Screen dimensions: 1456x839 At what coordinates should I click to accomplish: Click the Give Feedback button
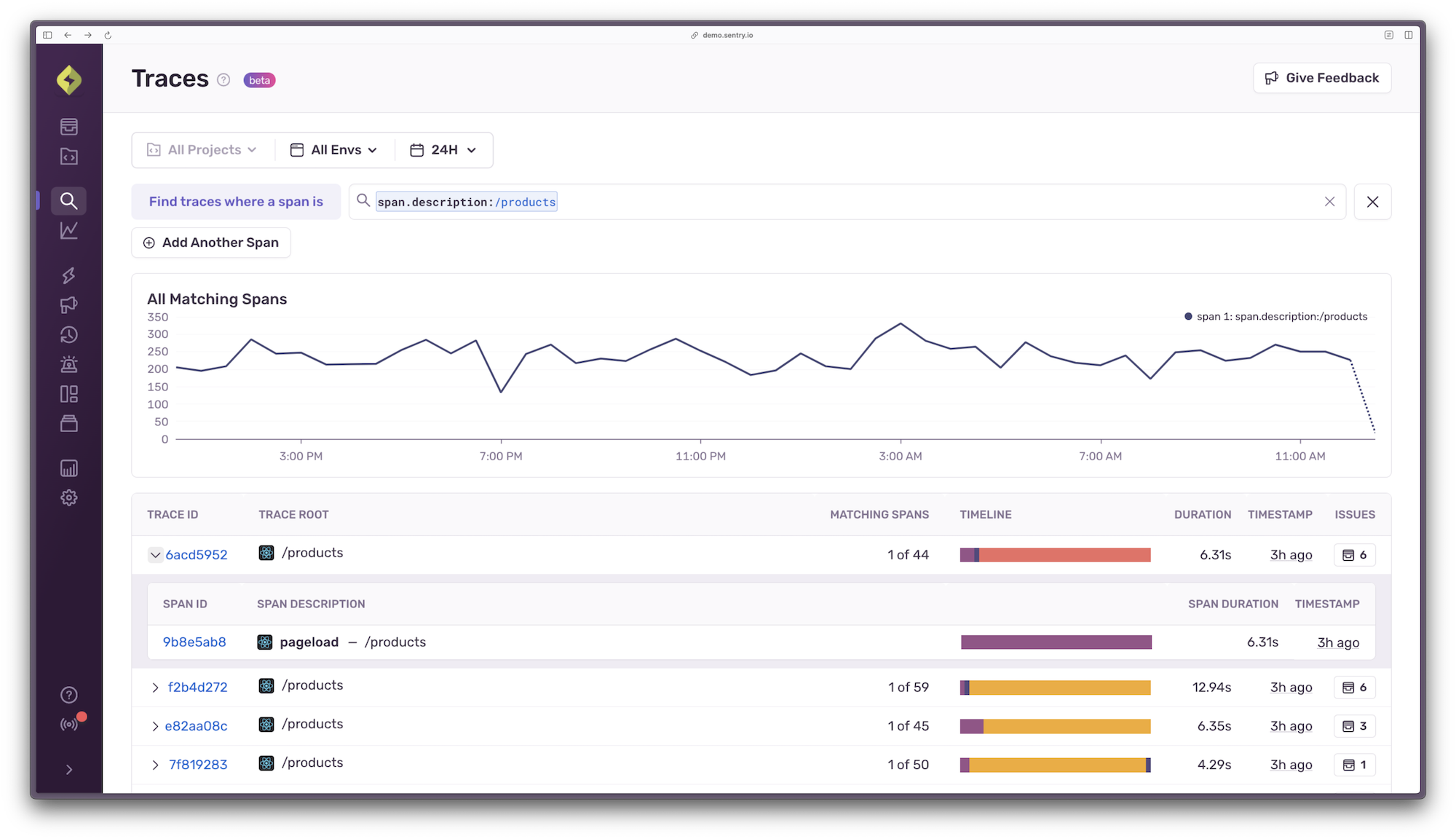coord(1322,77)
